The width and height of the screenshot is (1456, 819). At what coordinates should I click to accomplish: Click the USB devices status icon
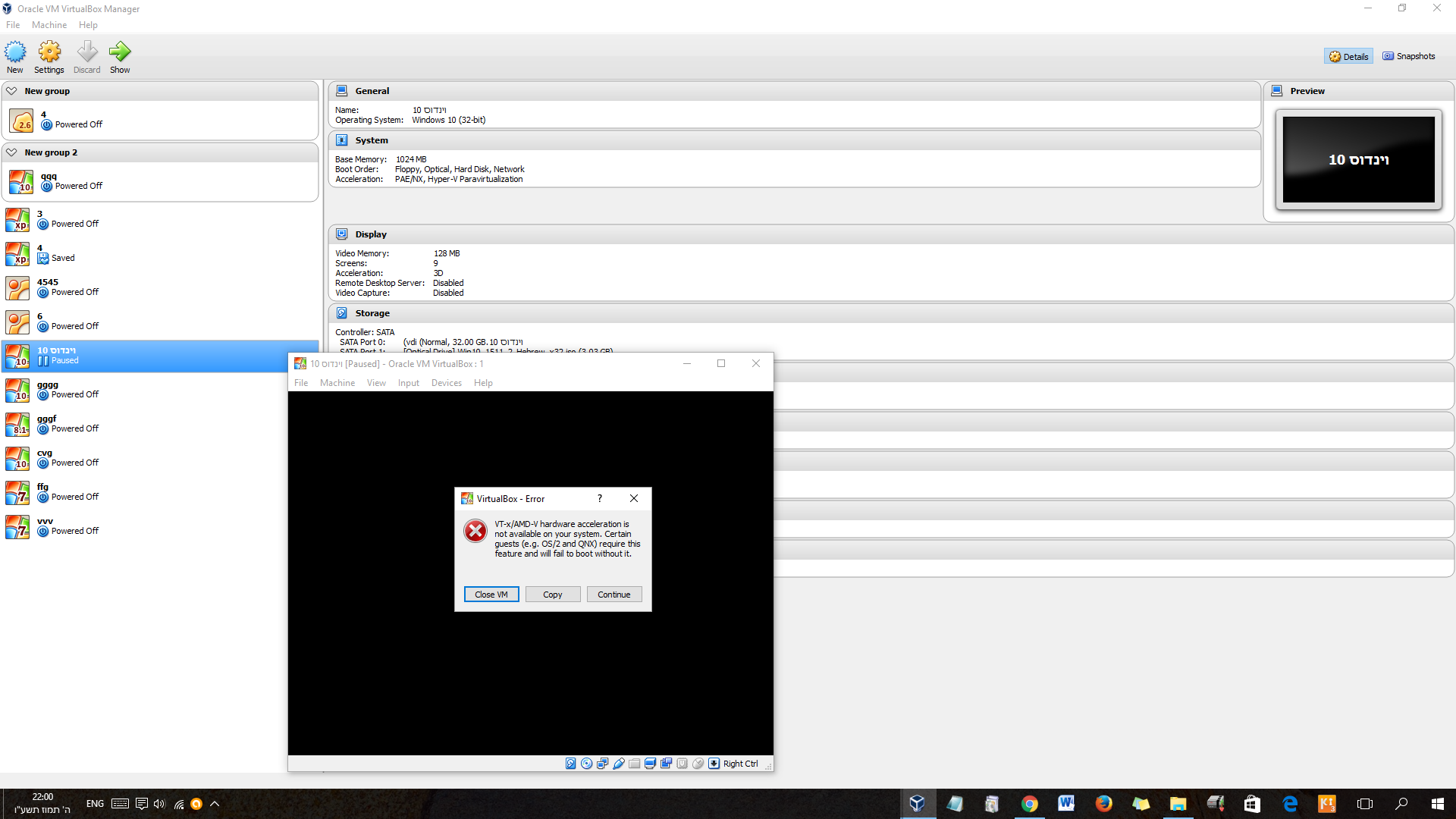click(x=619, y=764)
